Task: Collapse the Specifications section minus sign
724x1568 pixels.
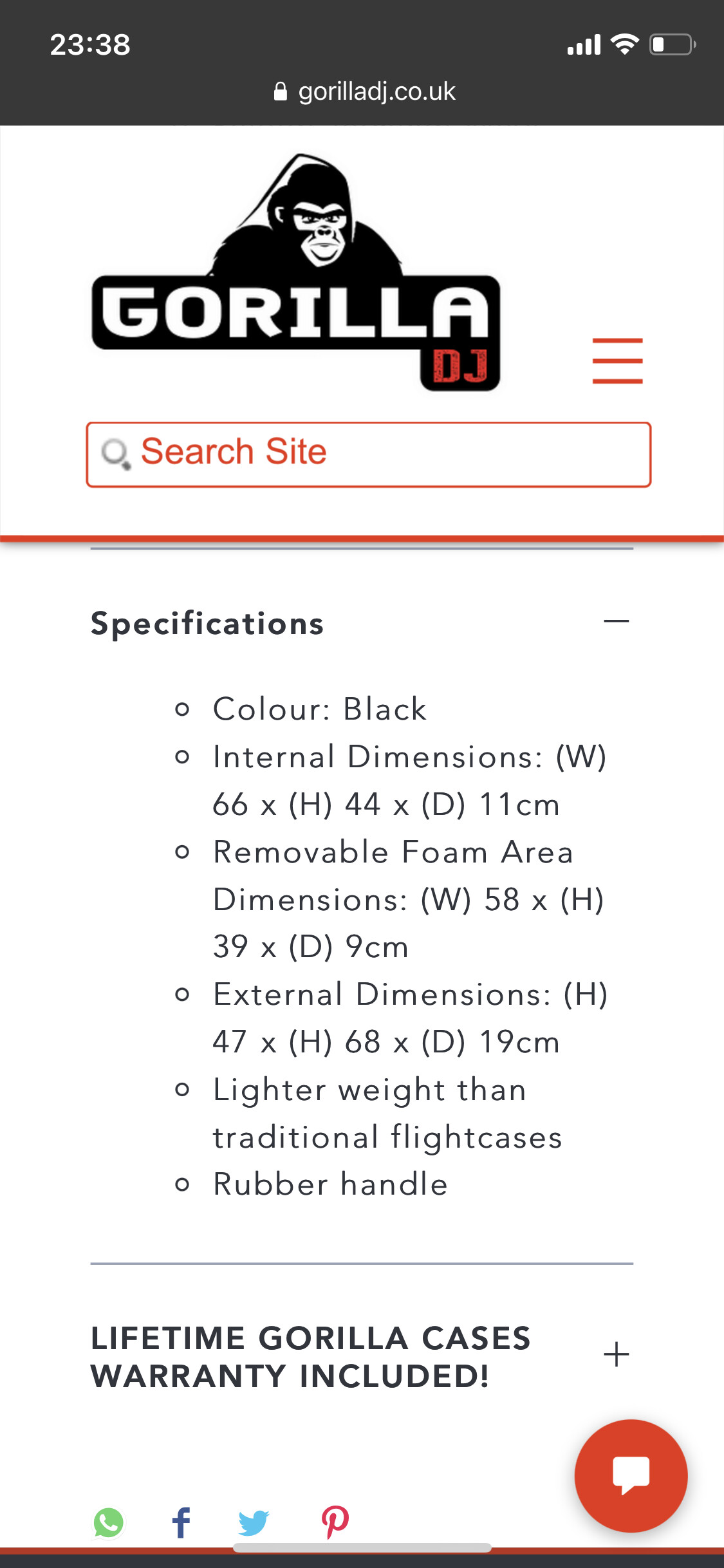Action: click(x=617, y=621)
